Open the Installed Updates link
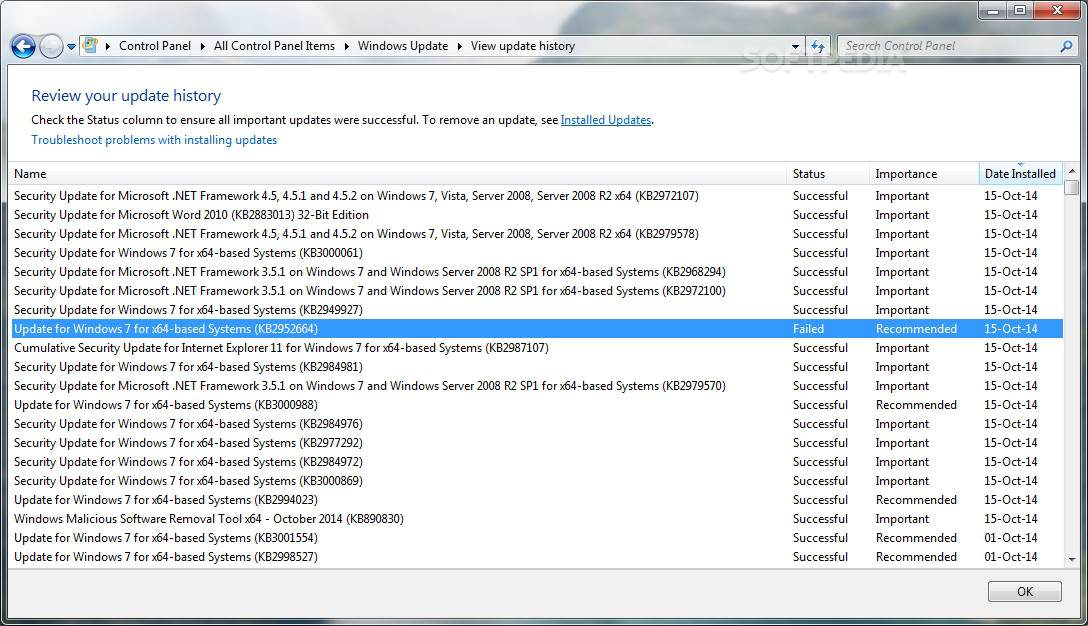This screenshot has height=626, width=1088. (x=606, y=120)
